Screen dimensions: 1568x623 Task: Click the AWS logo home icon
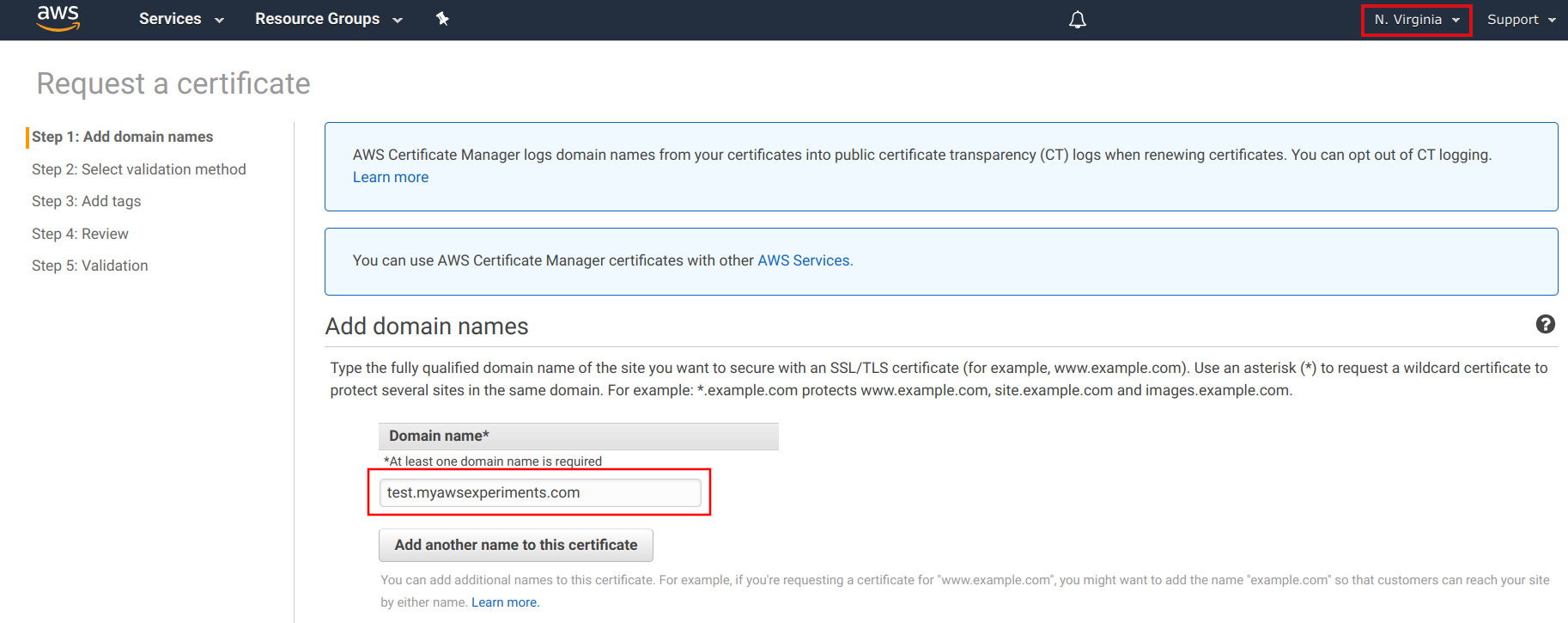coord(58,18)
